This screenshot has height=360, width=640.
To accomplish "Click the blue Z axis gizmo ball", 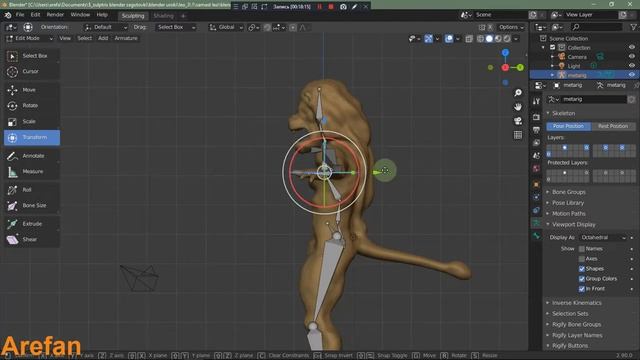I will click(x=505, y=53).
